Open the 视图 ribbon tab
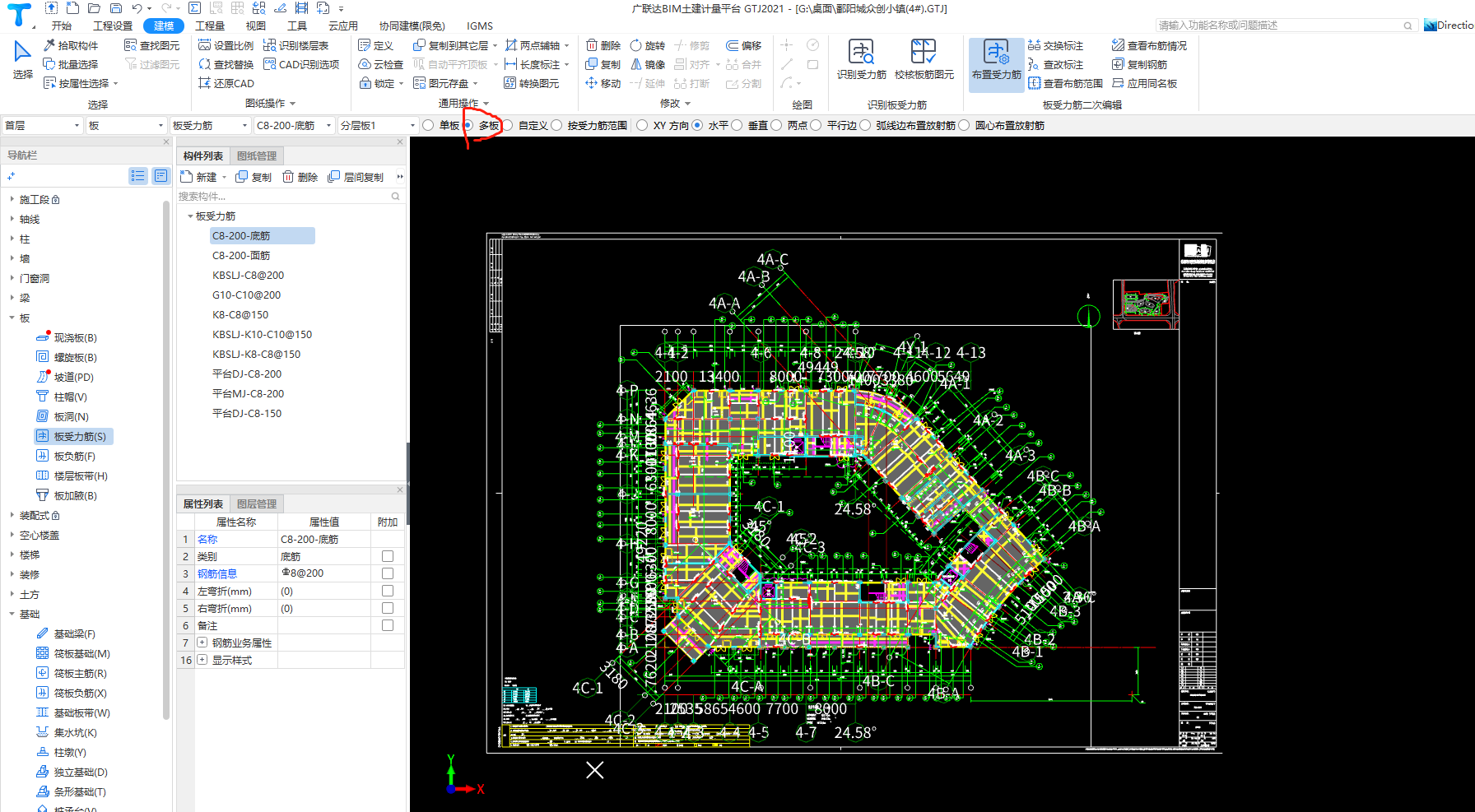 (256, 26)
